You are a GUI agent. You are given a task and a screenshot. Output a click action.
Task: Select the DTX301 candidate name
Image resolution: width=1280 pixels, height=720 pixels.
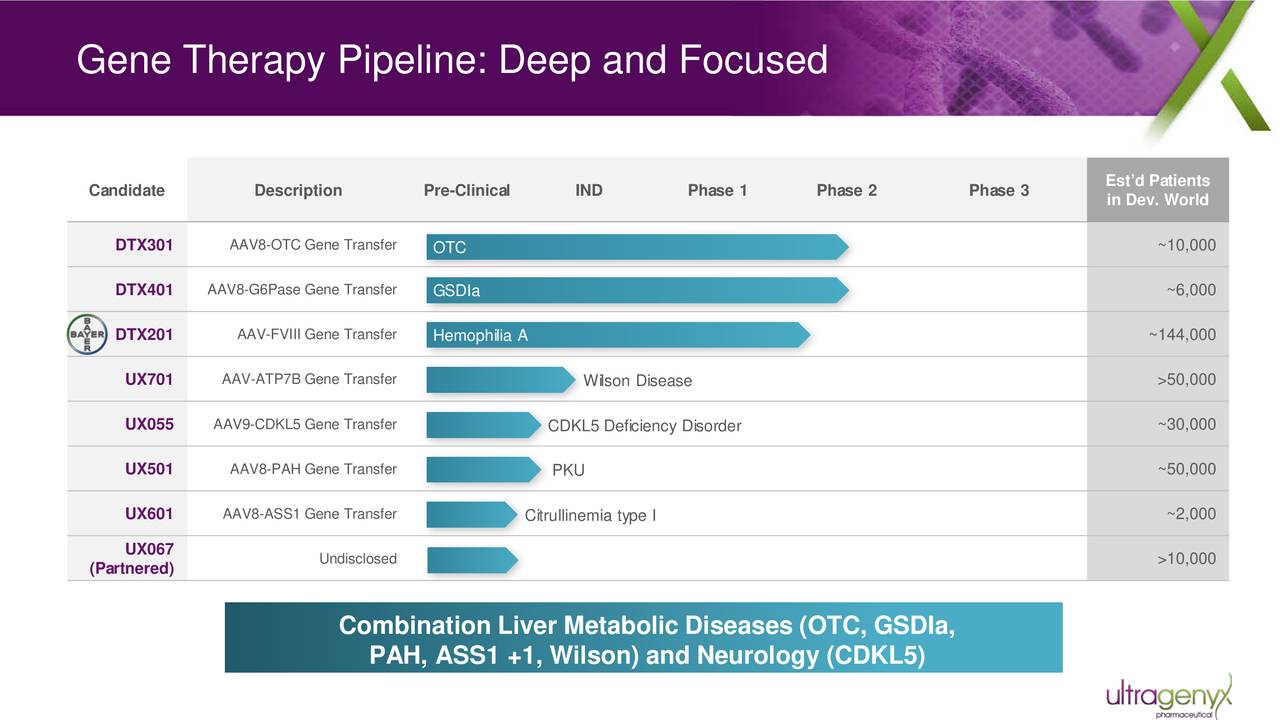pos(144,246)
